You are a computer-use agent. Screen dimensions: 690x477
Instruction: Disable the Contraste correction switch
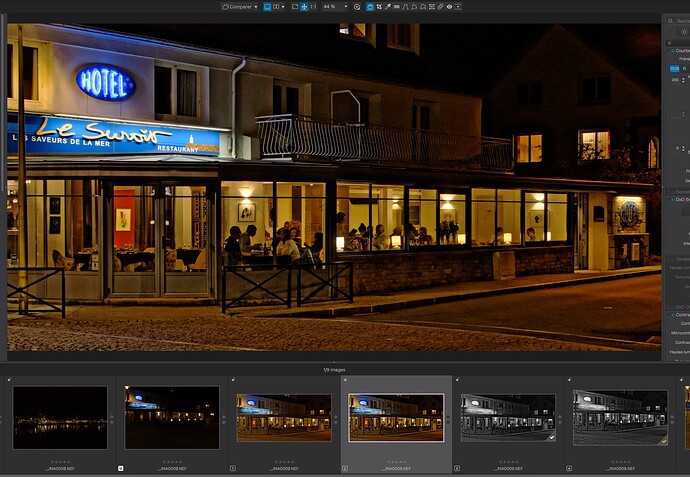(672, 314)
